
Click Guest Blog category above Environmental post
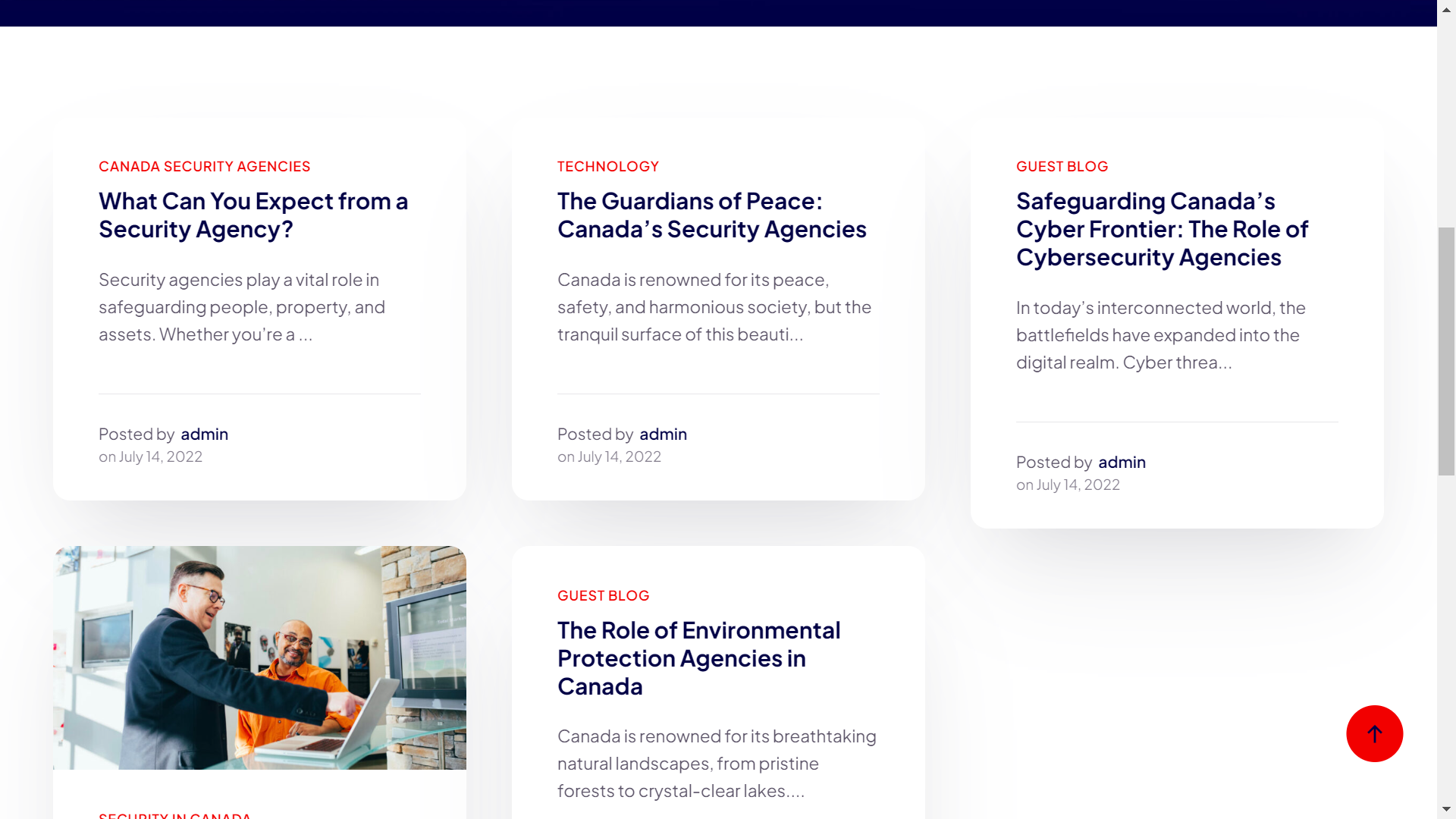603,595
